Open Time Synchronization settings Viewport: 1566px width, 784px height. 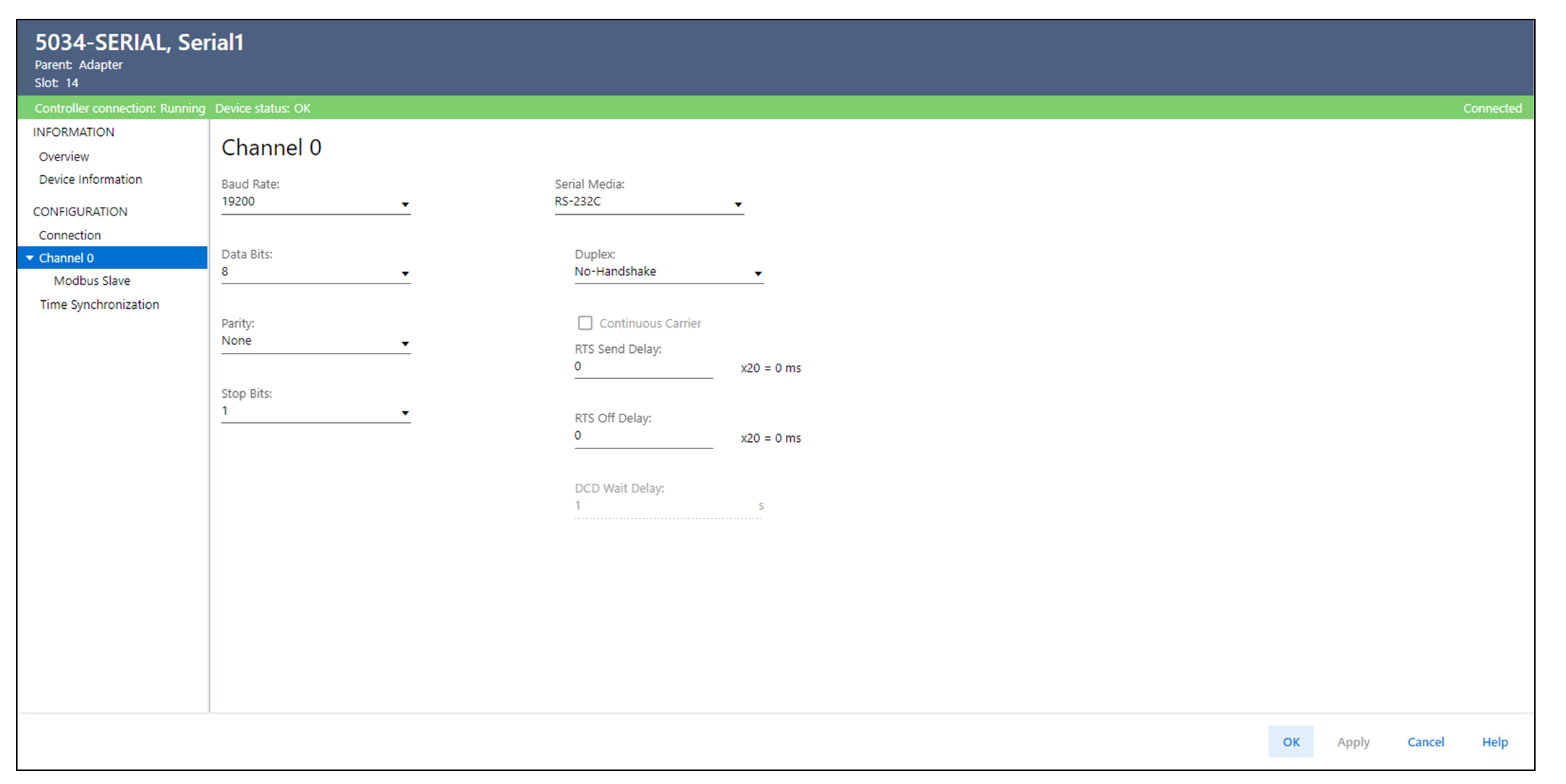click(99, 304)
